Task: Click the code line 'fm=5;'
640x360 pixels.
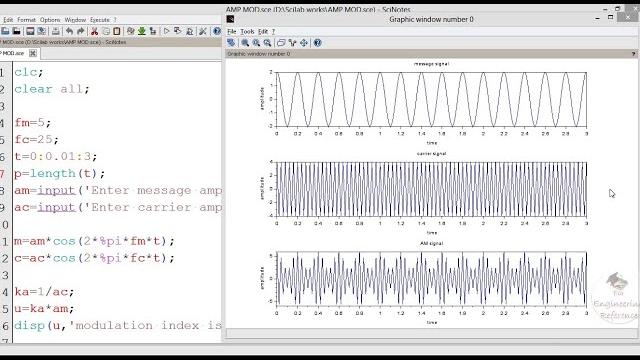Action: (33, 122)
